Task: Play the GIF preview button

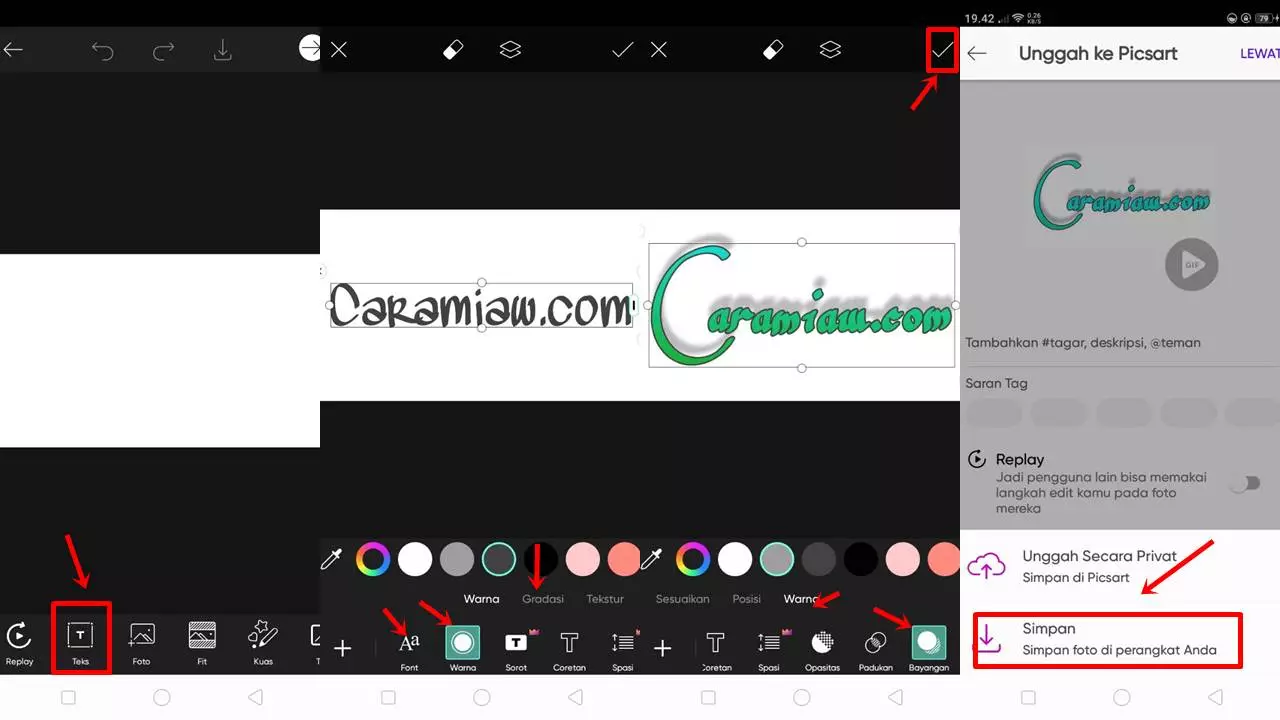Action: [1191, 265]
